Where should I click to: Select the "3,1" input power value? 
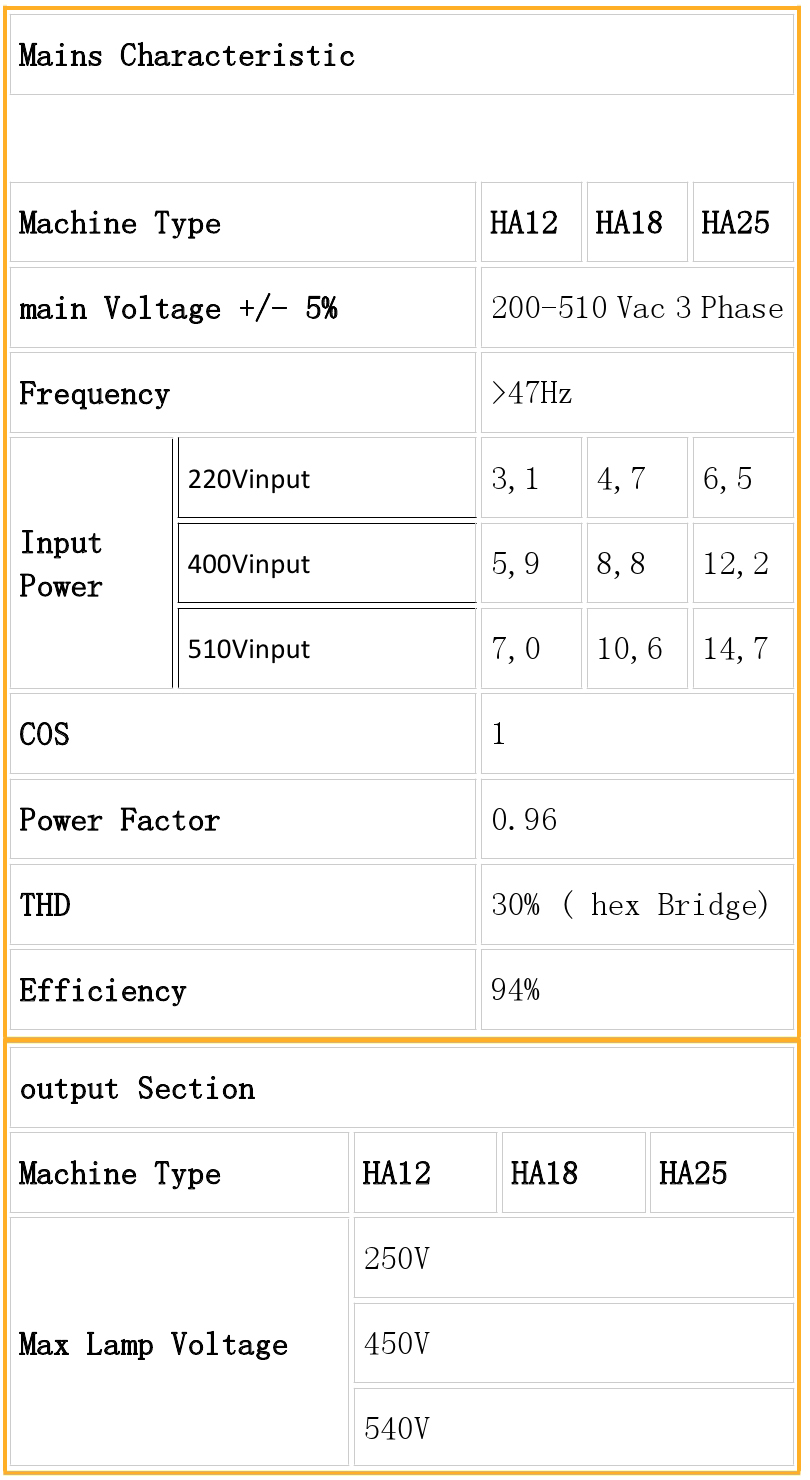click(x=530, y=479)
